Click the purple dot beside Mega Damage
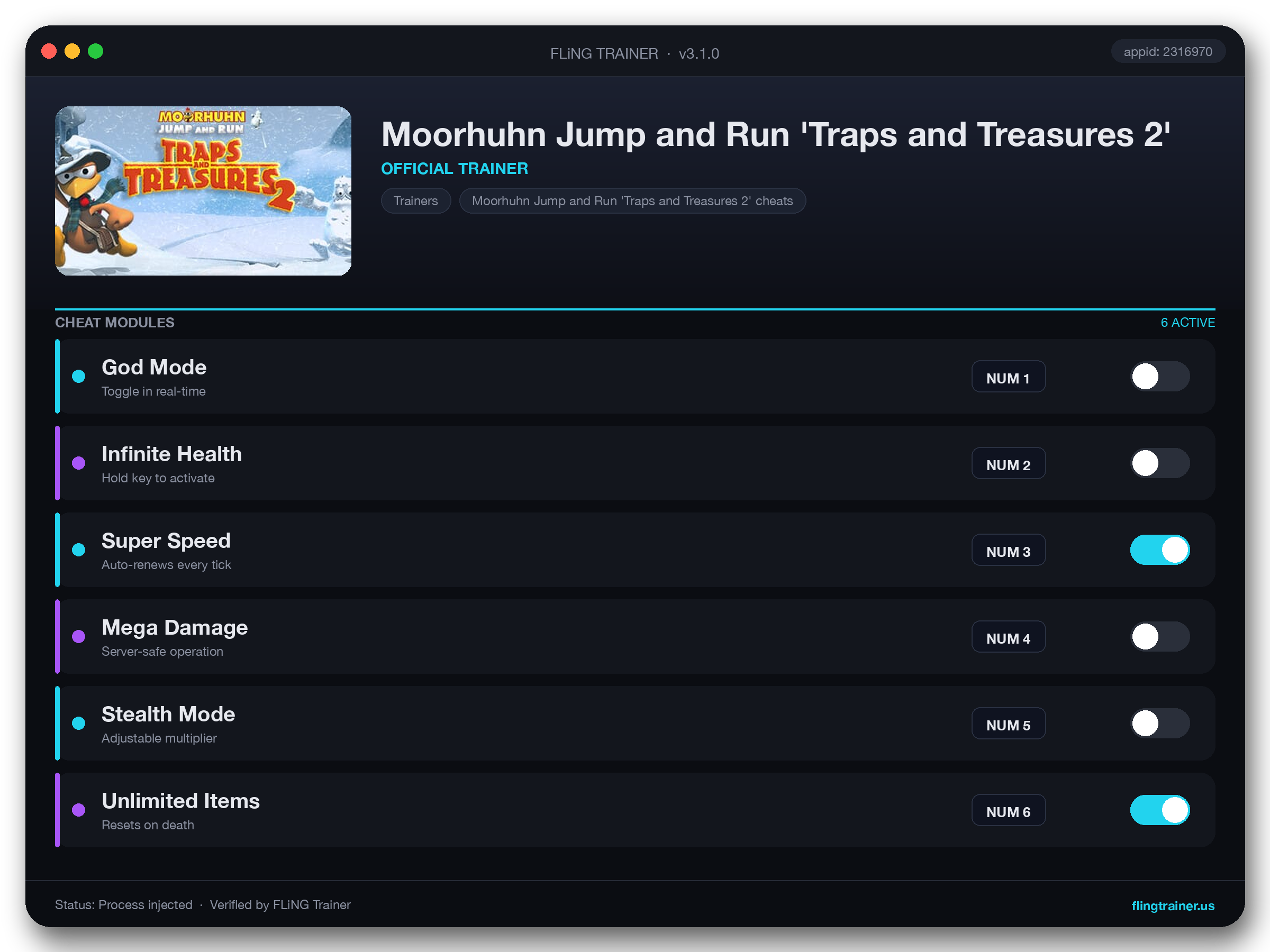This screenshot has width=1270, height=952. pyautogui.click(x=79, y=636)
